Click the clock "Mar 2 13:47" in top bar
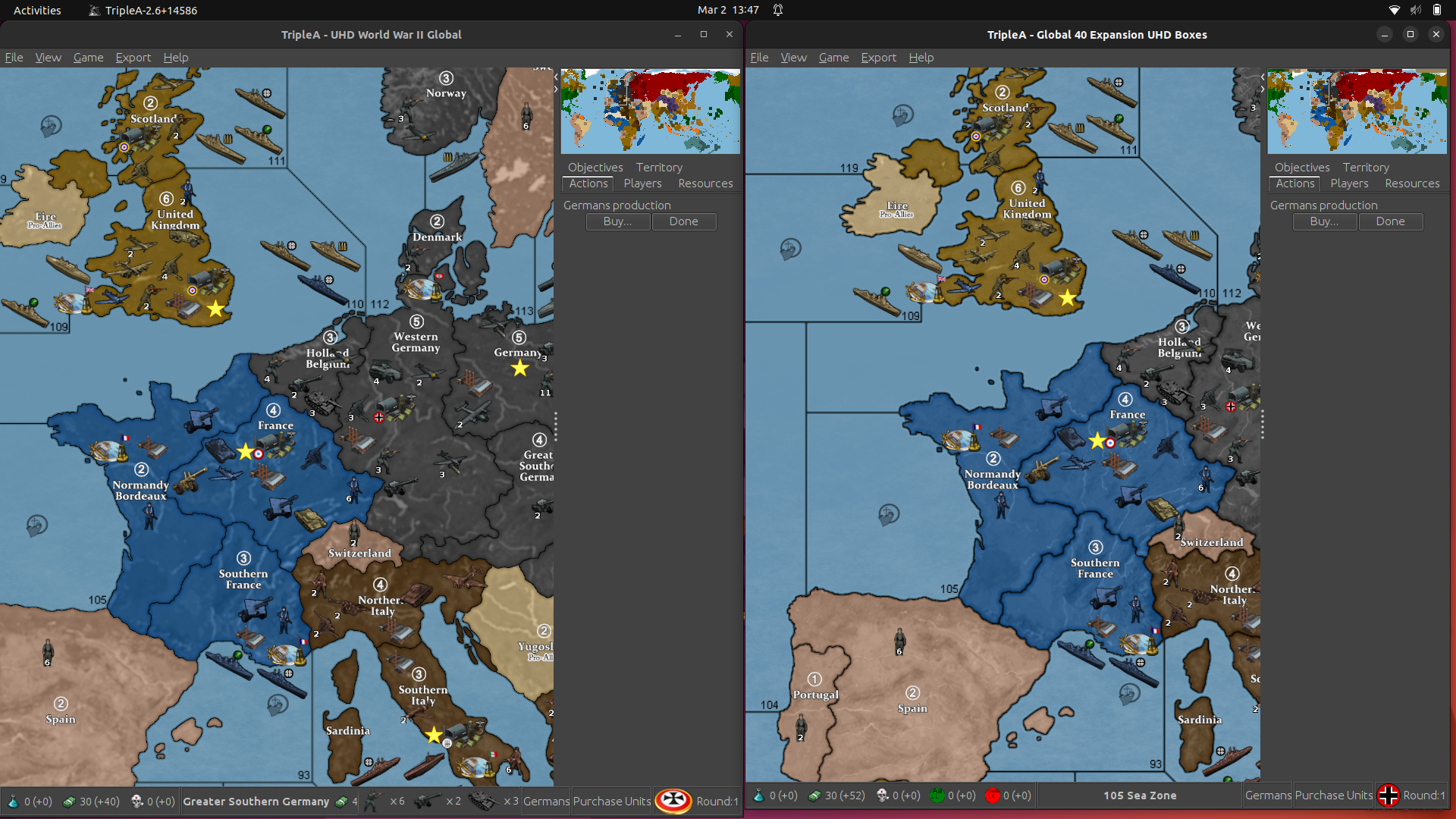1456x819 pixels. point(728,10)
